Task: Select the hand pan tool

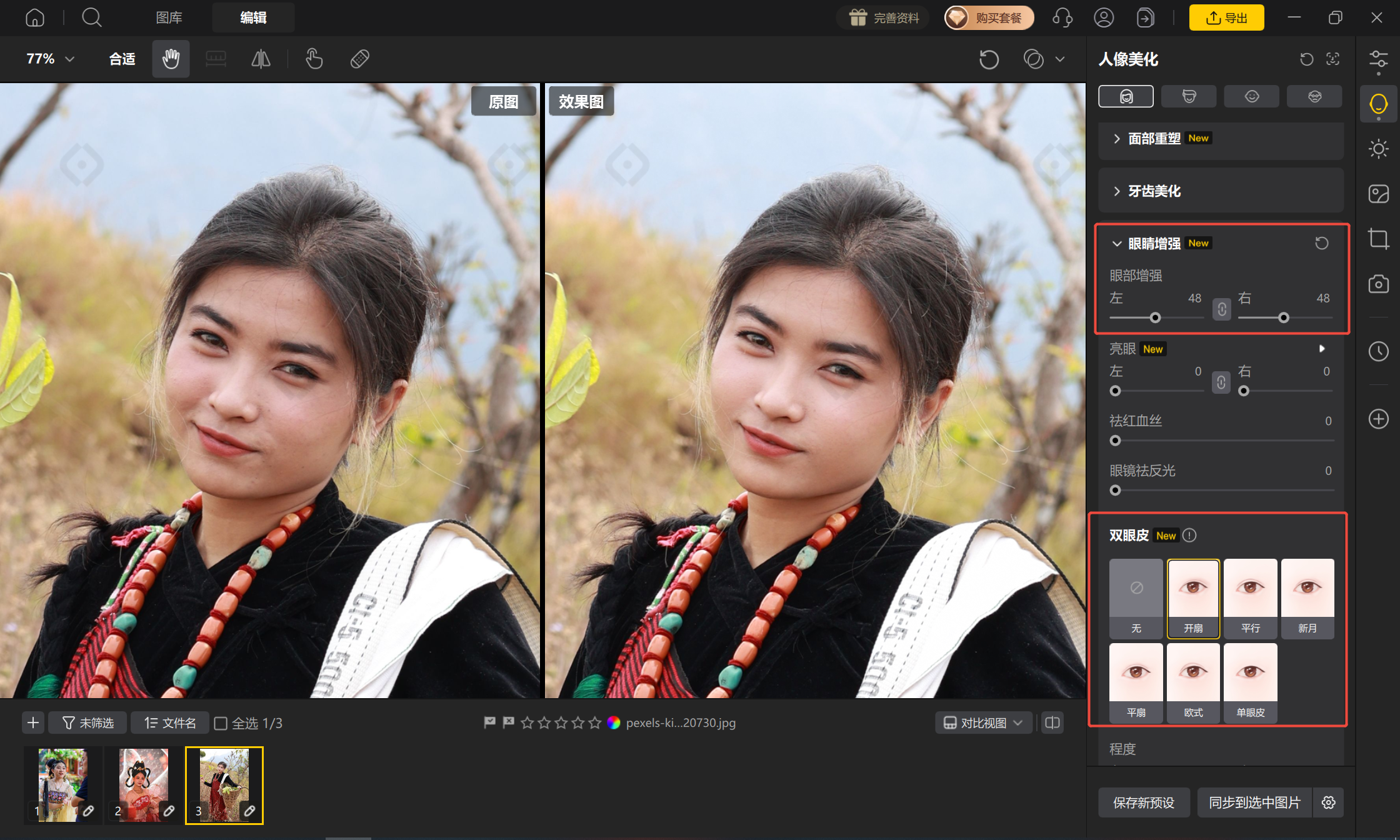Action: [x=171, y=59]
